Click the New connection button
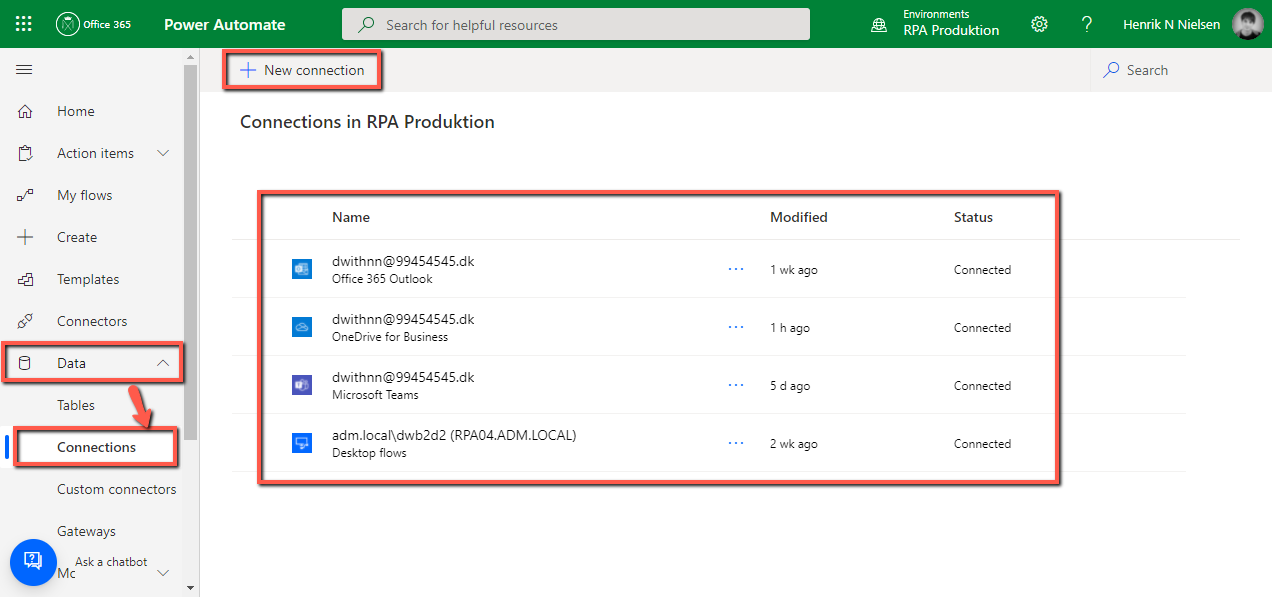 [302, 70]
